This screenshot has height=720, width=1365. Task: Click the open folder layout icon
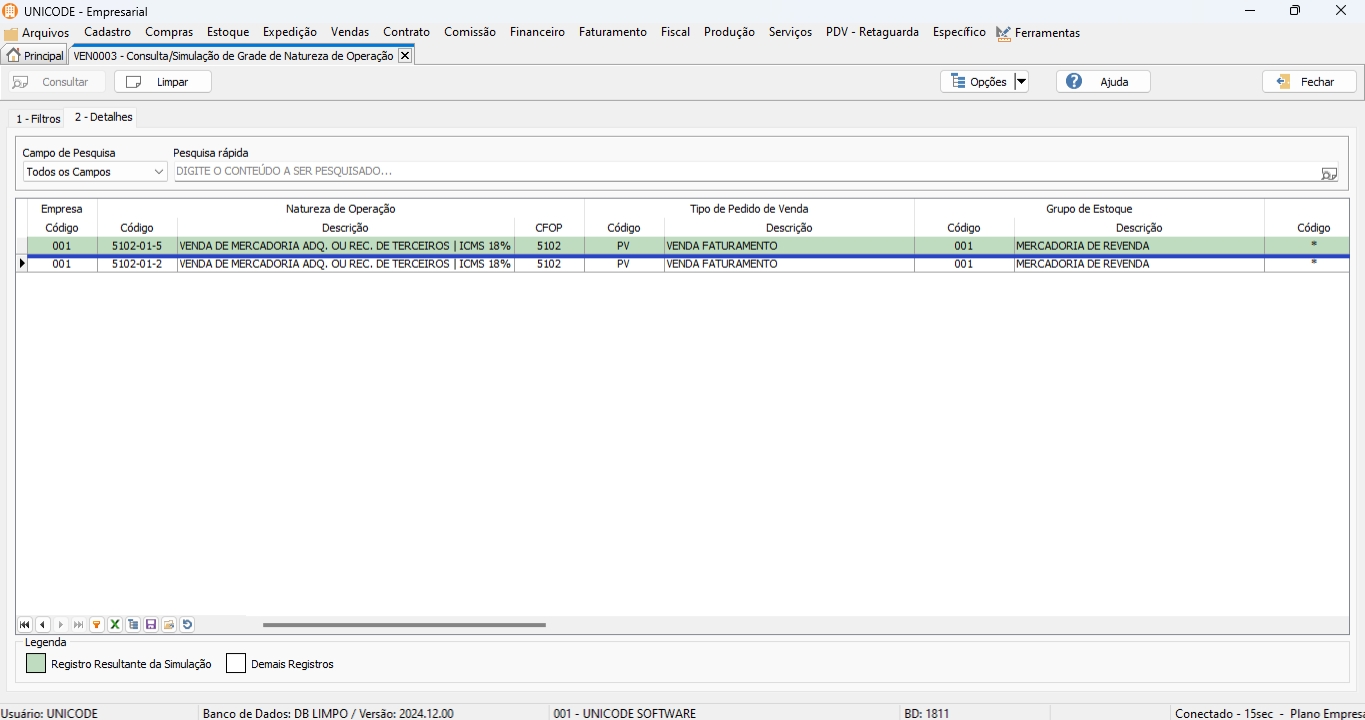coord(169,625)
